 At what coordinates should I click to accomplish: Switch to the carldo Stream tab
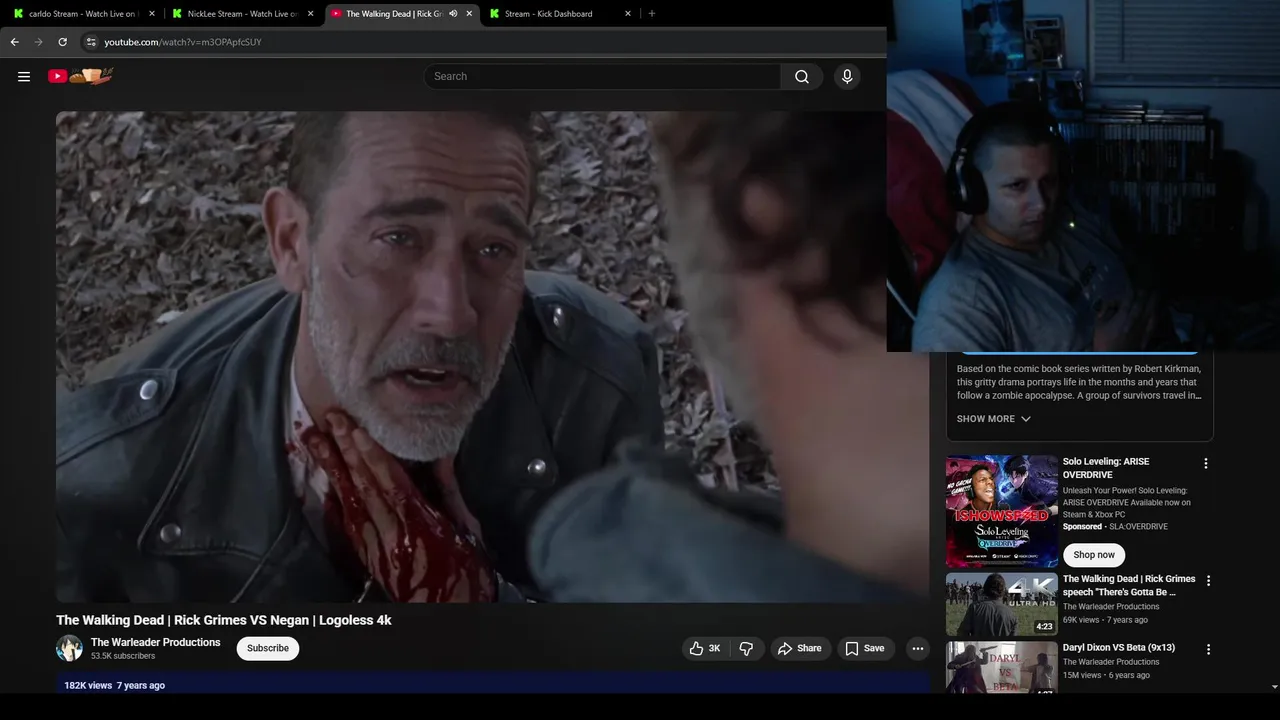[x=82, y=14]
